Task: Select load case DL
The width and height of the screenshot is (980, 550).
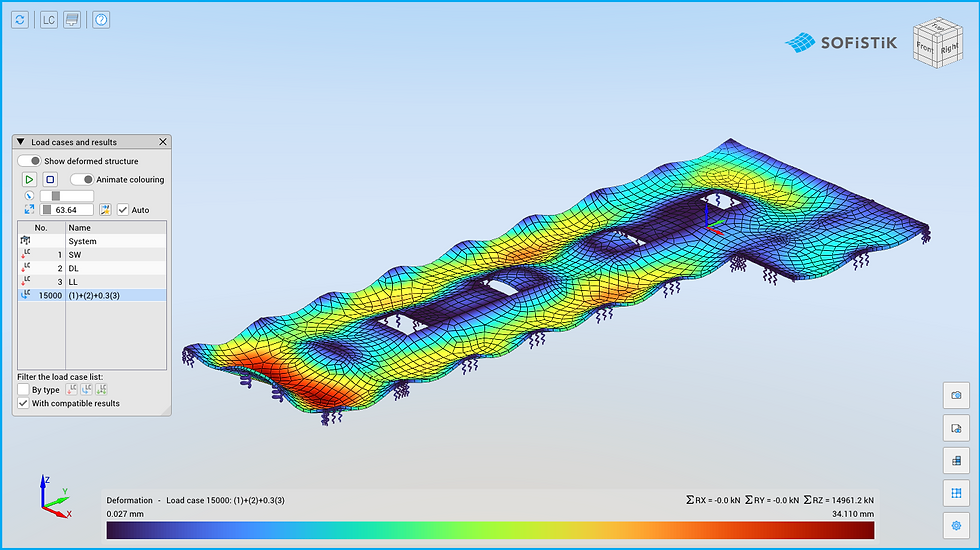Action: click(92, 268)
